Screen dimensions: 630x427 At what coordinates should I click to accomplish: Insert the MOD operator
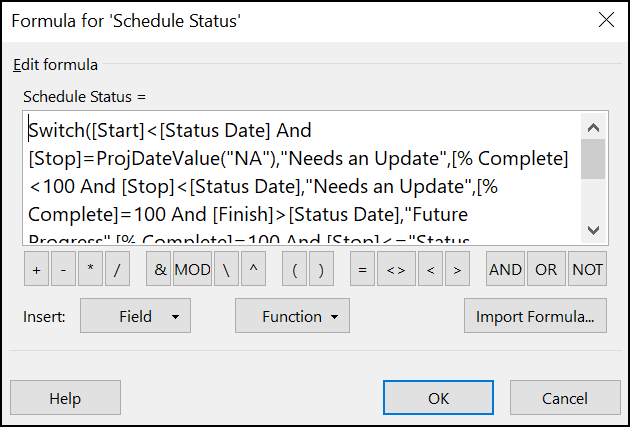[x=192, y=269]
